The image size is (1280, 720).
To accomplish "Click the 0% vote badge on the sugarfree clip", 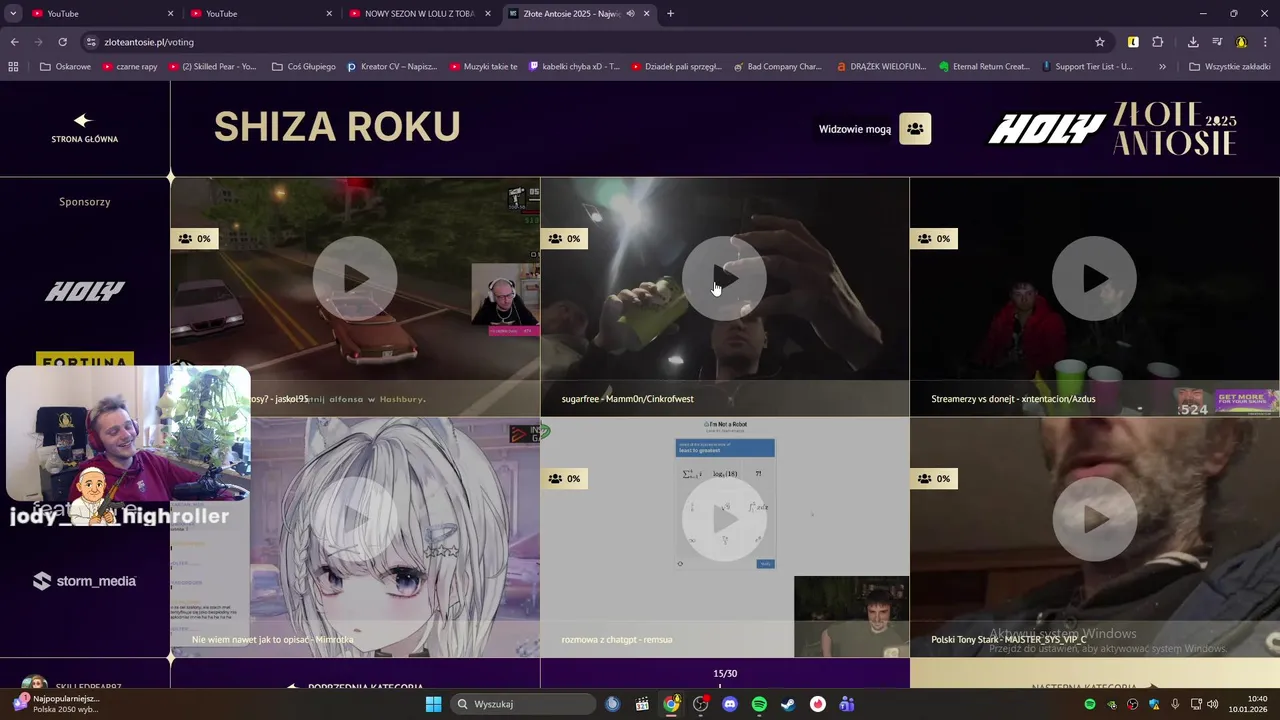I will [565, 239].
